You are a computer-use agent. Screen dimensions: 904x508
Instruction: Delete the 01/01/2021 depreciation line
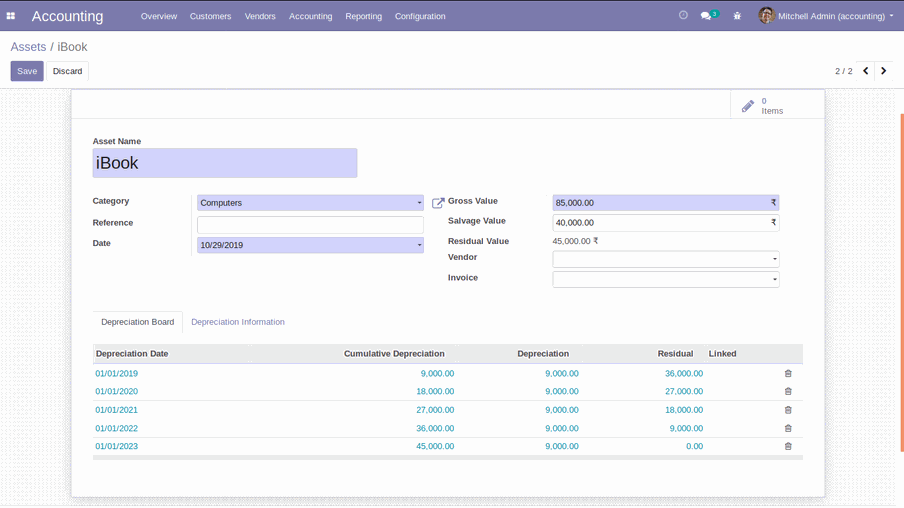point(788,410)
